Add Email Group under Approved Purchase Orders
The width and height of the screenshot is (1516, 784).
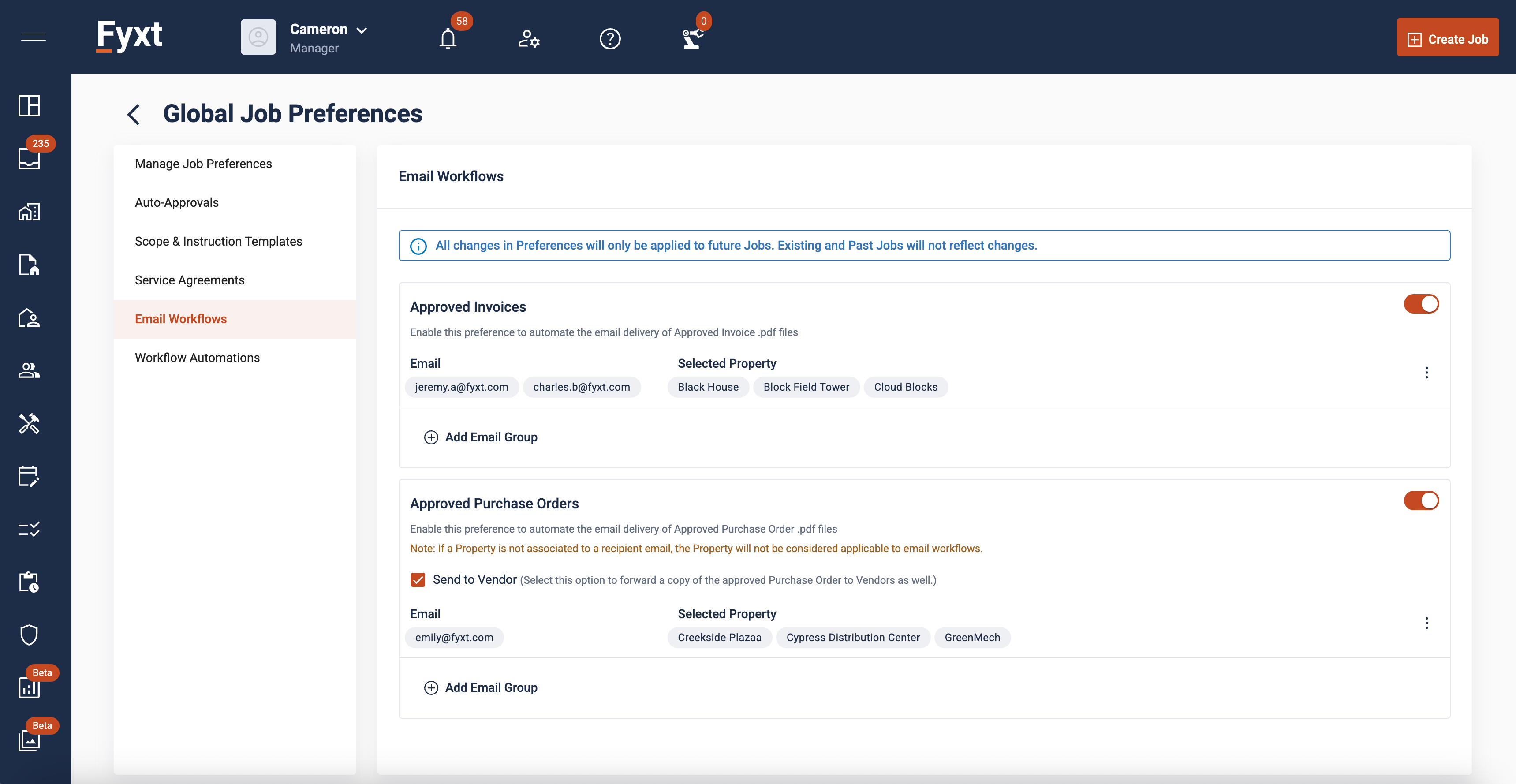click(x=480, y=687)
